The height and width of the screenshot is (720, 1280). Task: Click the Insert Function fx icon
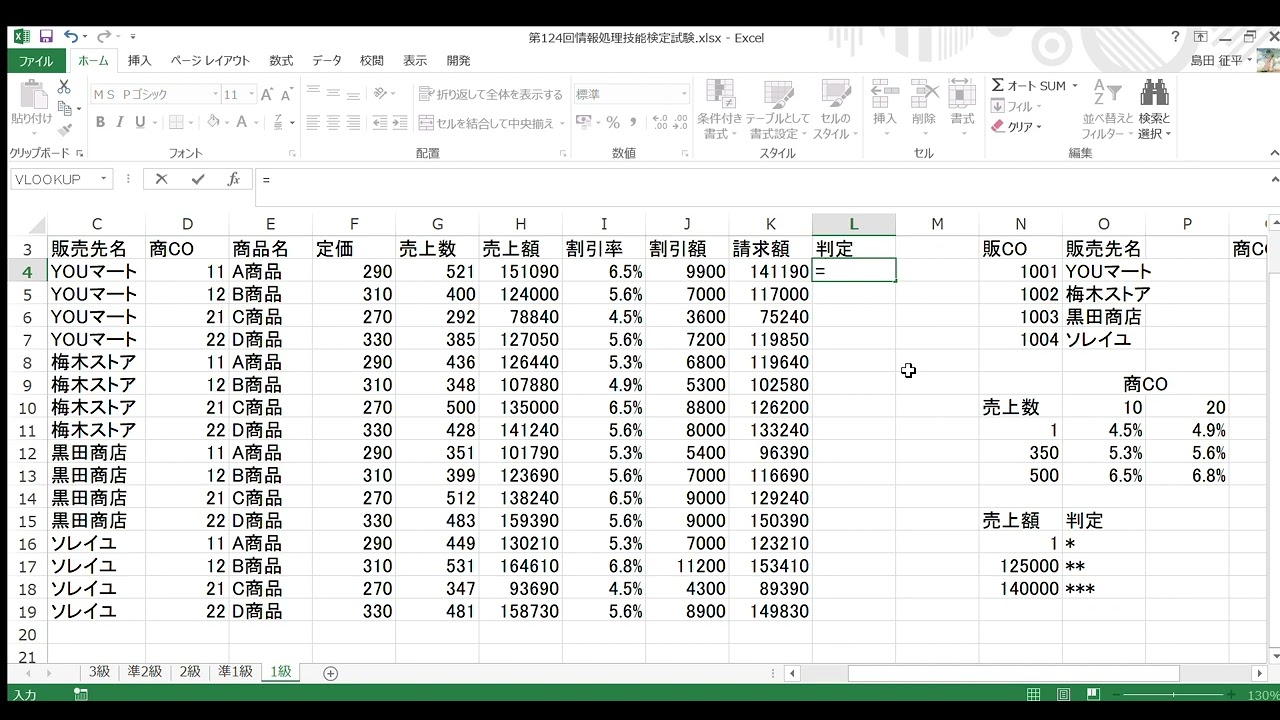click(233, 180)
